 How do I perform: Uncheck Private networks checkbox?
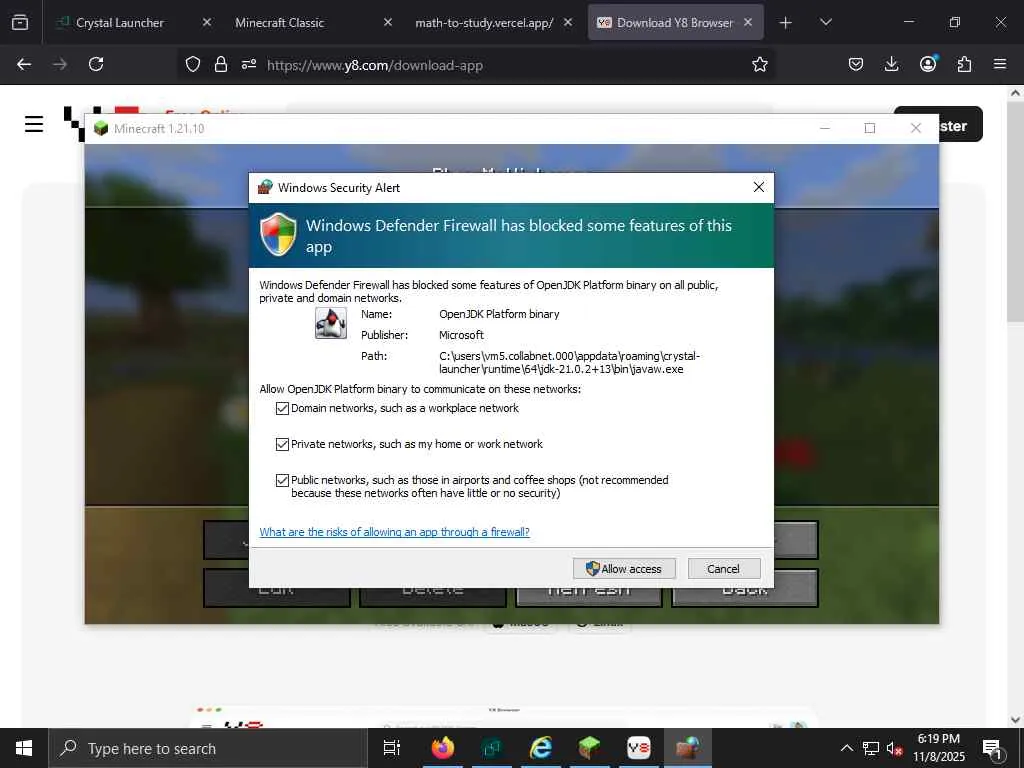(282, 444)
